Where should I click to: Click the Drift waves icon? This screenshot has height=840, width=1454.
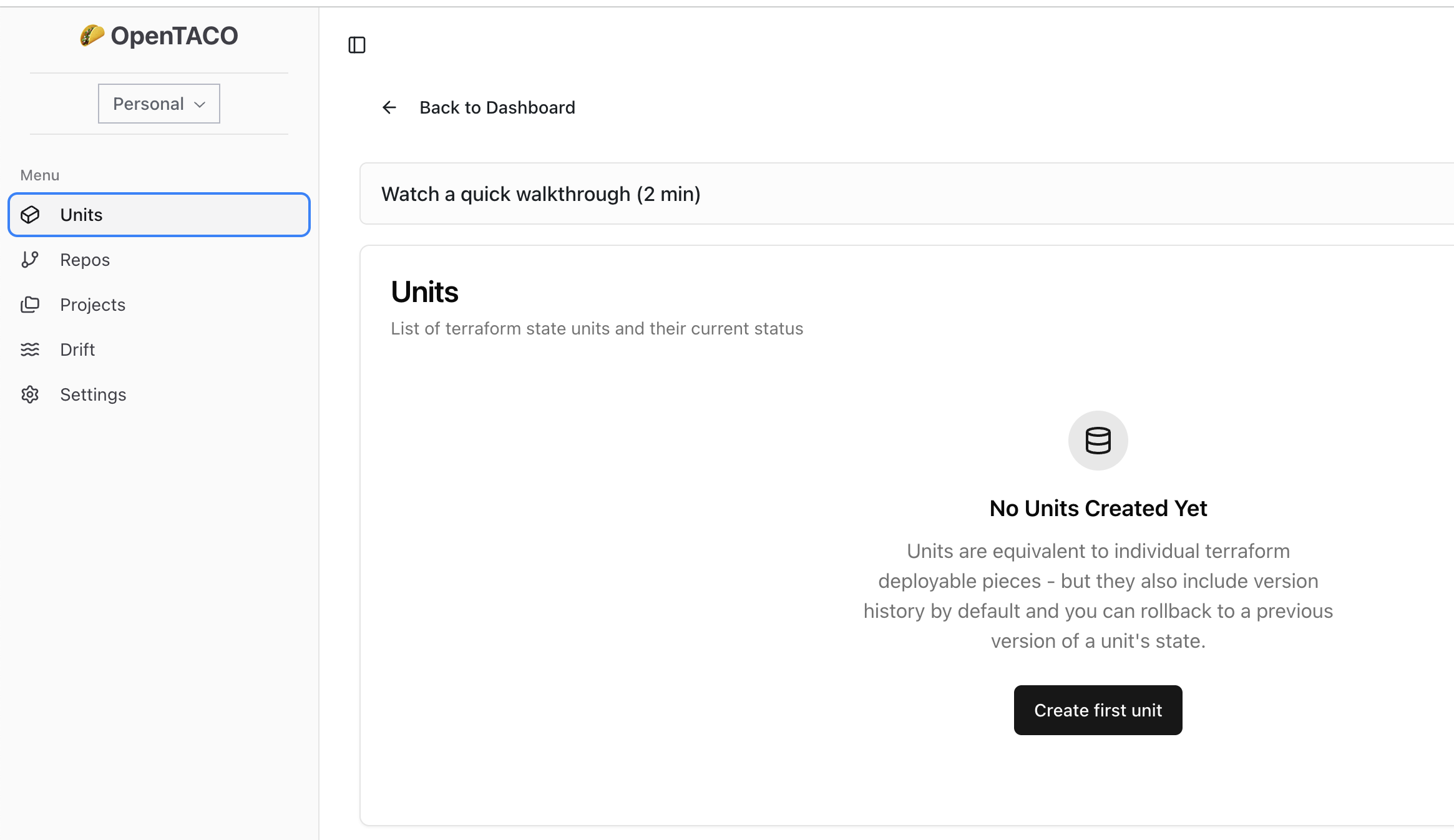pyautogui.click(x=30, y=349)
